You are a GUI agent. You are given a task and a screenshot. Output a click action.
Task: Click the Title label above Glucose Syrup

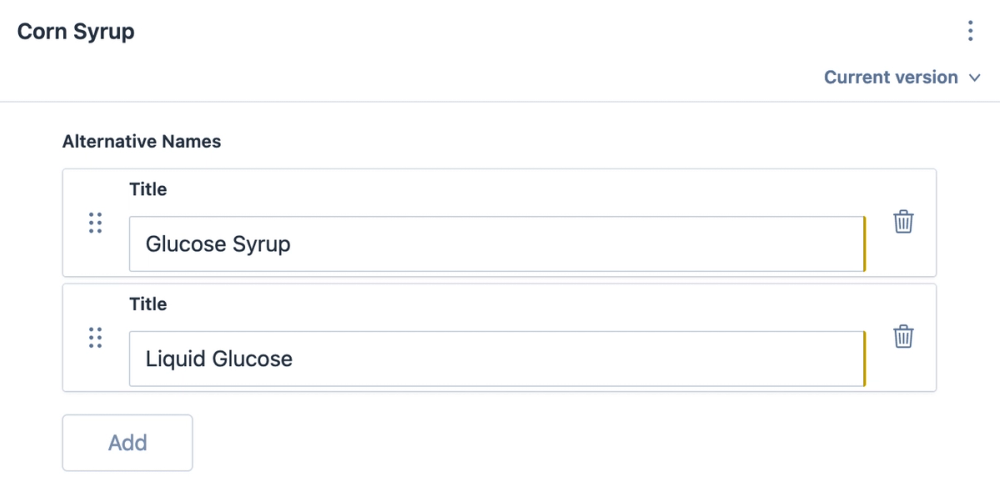pos(148,189)
